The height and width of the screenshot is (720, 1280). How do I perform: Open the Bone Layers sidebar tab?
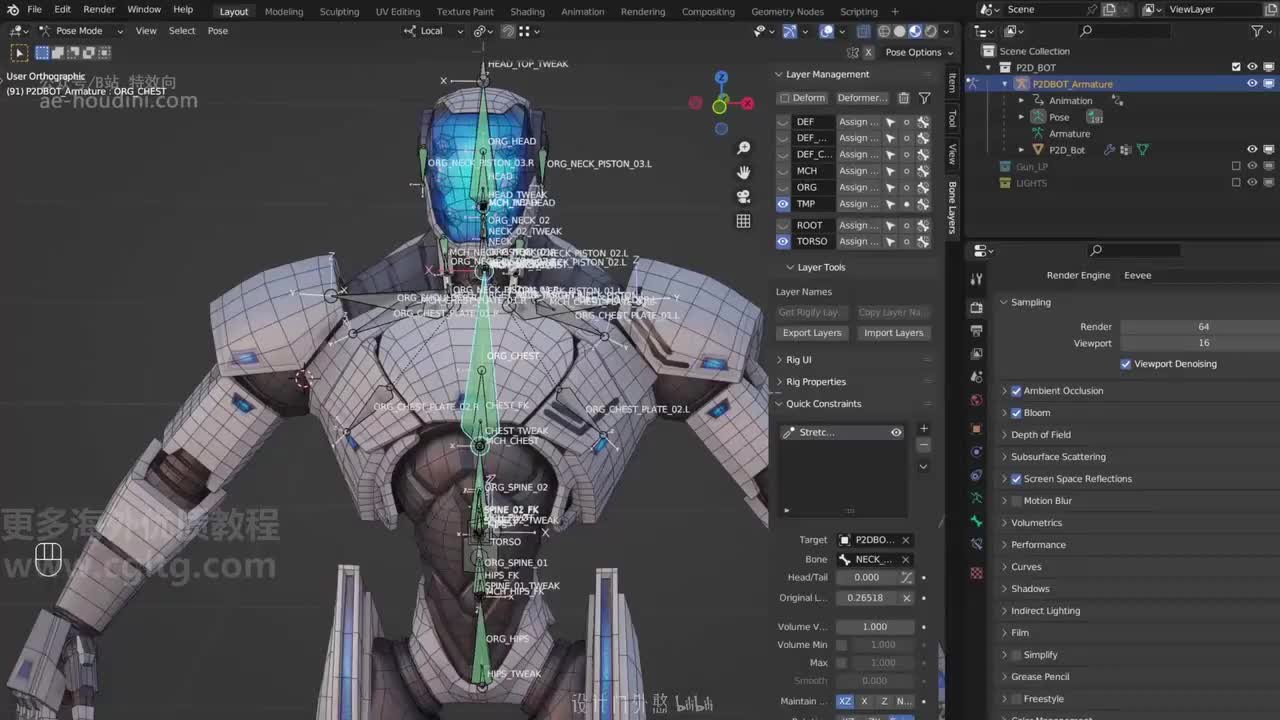[952, 208]
